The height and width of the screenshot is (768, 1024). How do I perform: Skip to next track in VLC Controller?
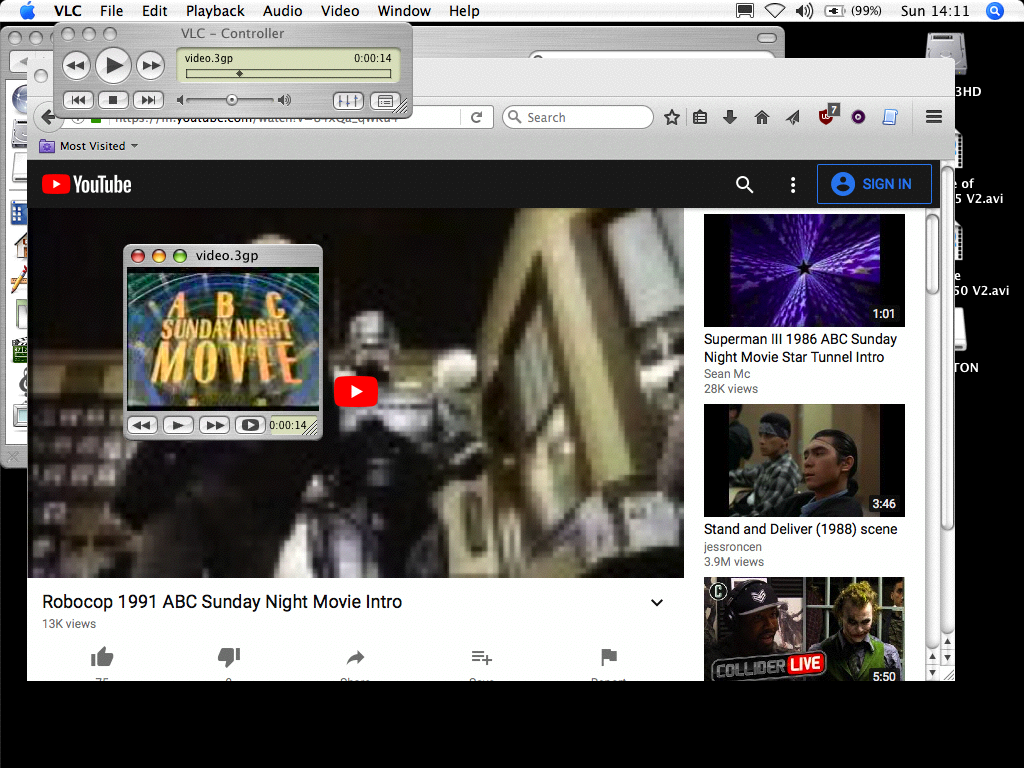(148, 100)
